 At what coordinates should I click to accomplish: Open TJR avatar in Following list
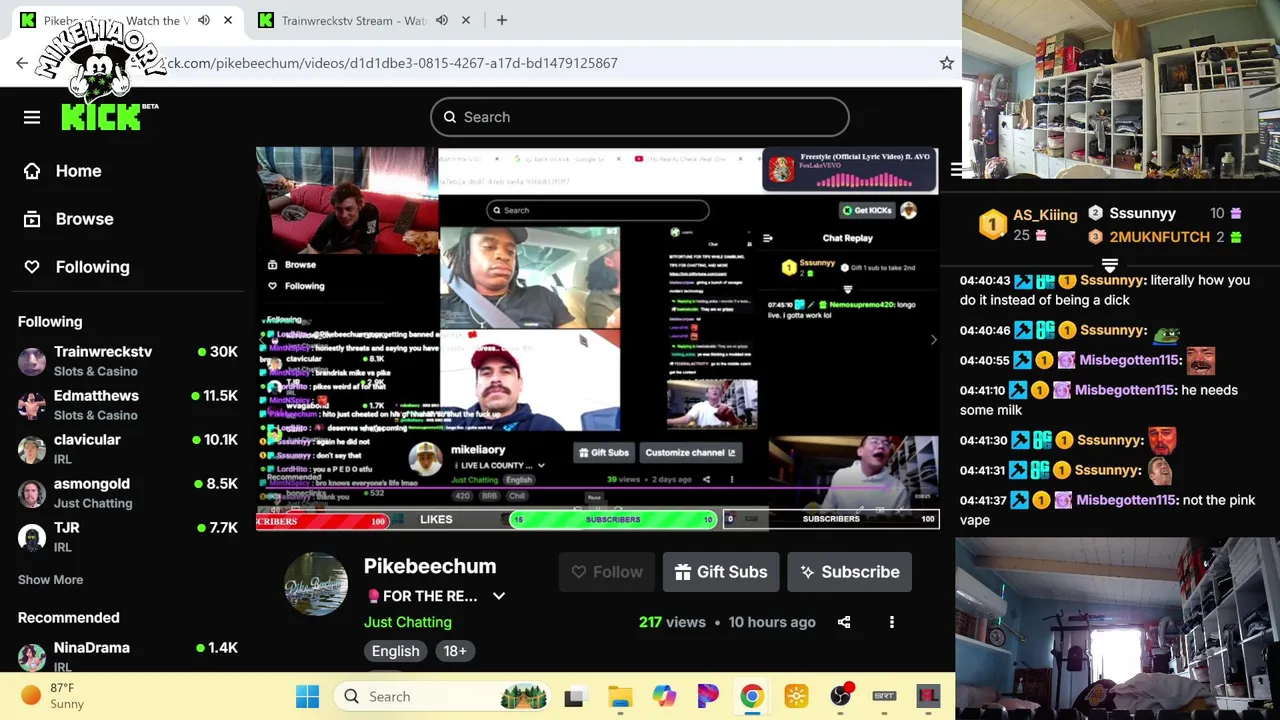(32, 537)
